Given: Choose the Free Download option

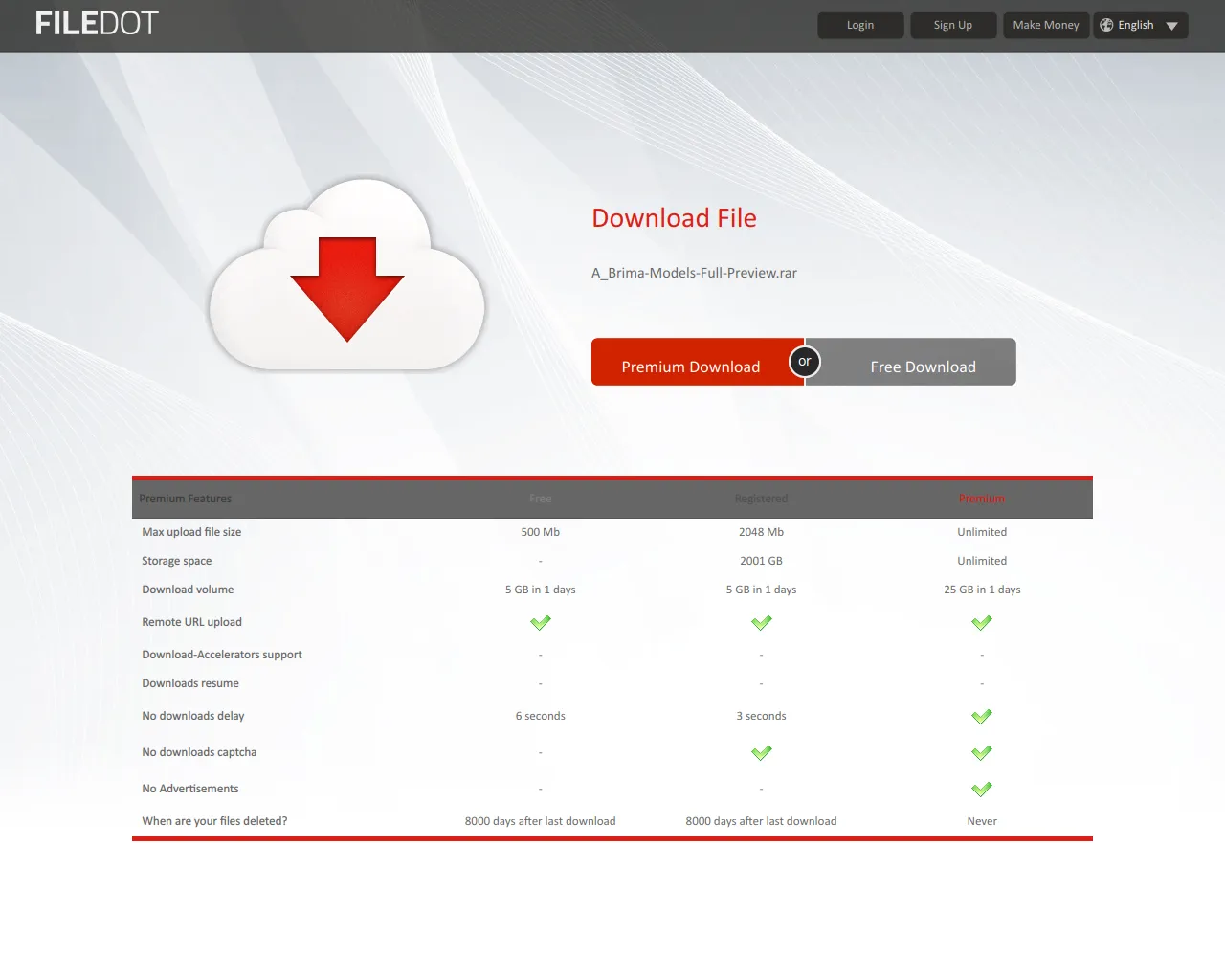Looking at the screenshot, I should [922, 366].
